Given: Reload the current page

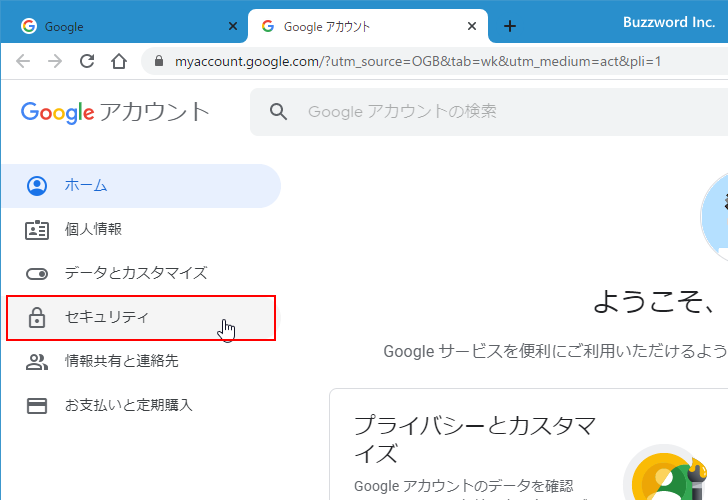Looking at the screenshot, I should (87, 61).
